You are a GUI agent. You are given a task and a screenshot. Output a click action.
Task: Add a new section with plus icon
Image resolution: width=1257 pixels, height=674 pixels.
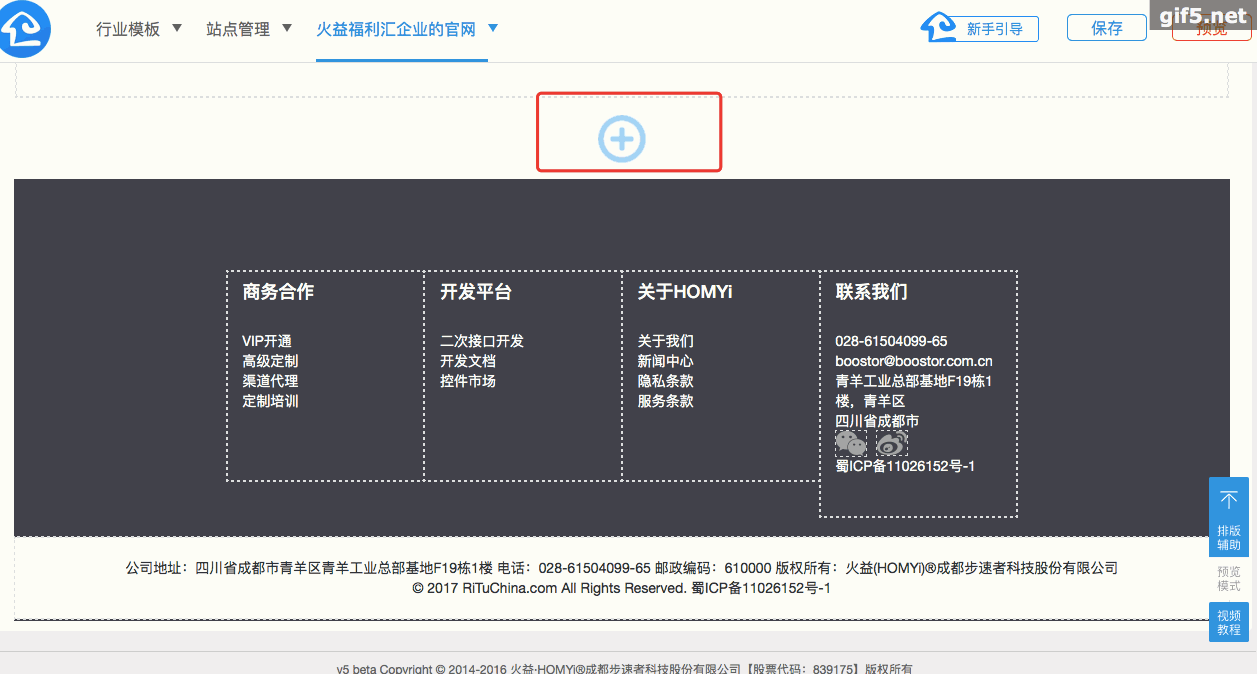pyautogui.click(x=622, y=139)
